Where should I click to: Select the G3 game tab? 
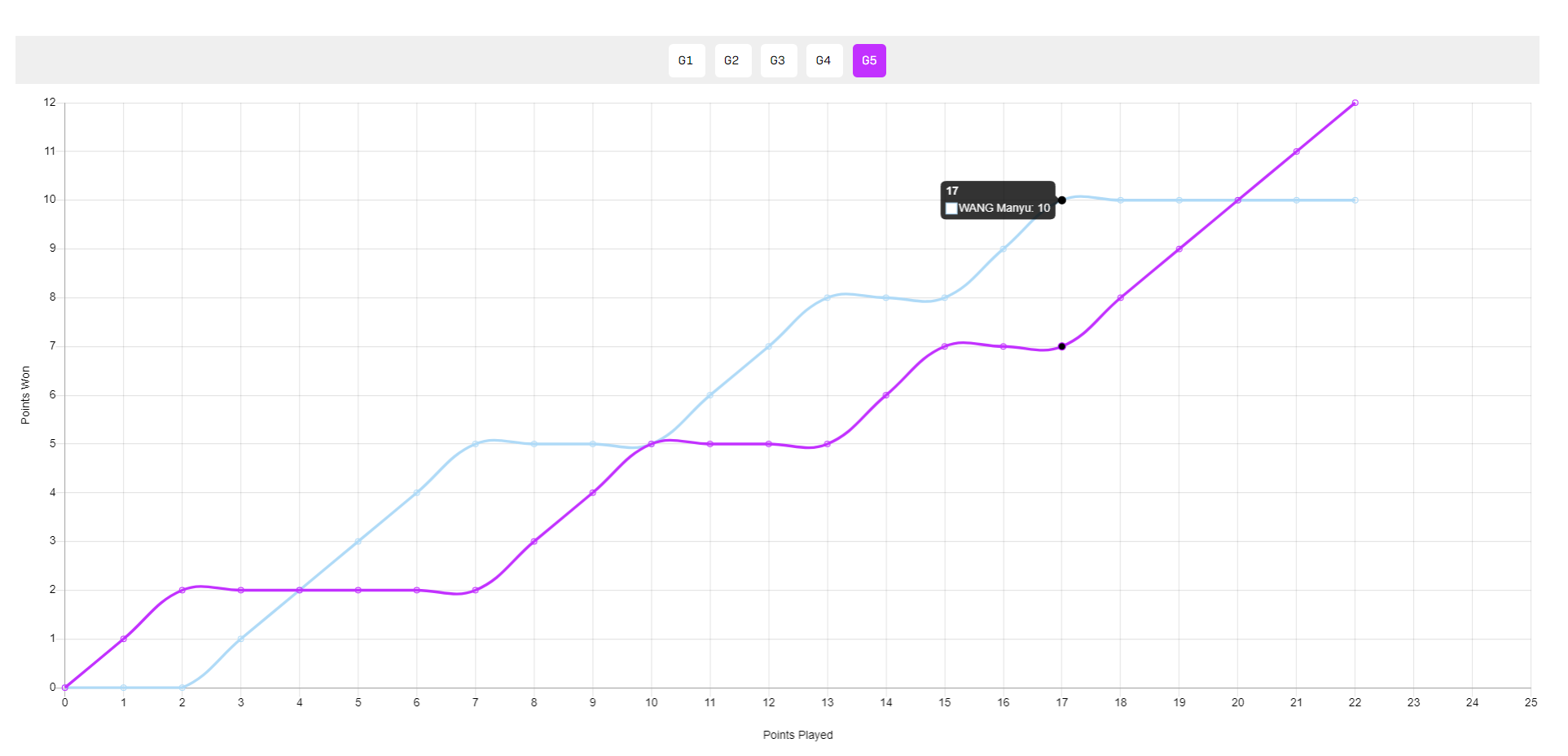(x=778, y=60)
